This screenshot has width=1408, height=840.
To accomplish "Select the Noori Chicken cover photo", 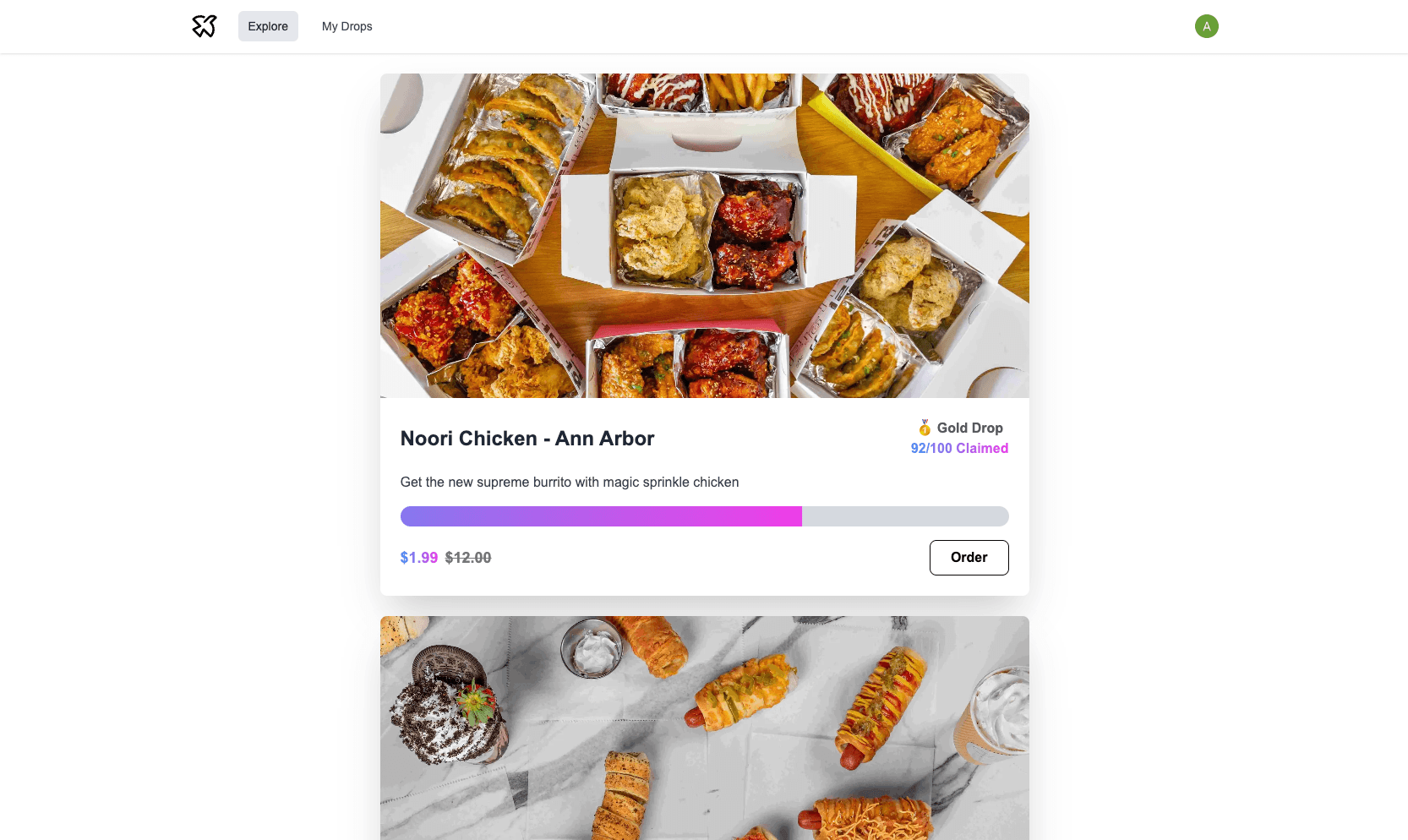I will point(704,235).
